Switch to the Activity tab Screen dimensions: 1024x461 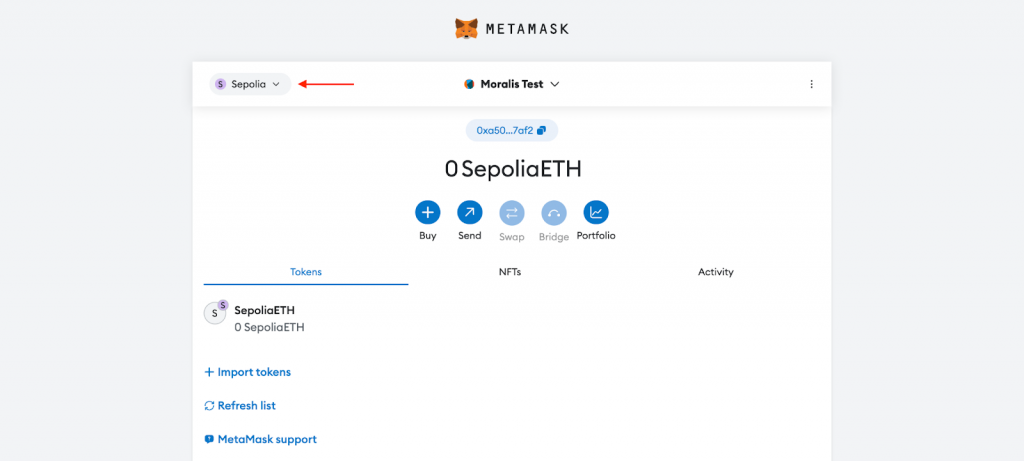716,272
